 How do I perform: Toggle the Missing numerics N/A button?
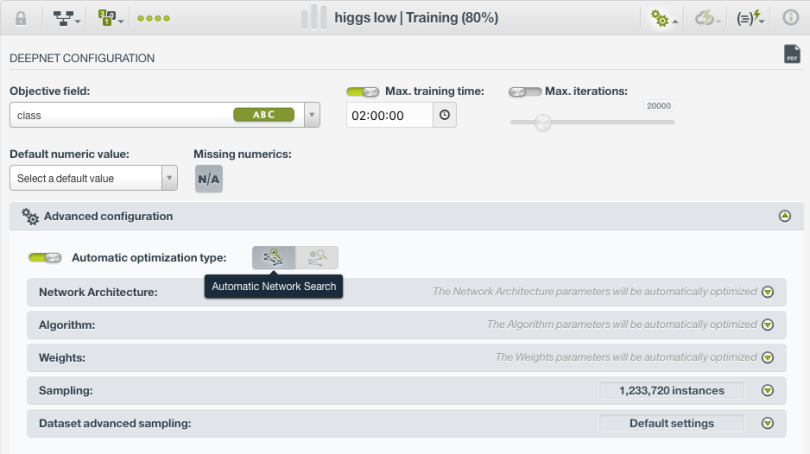coord(208,179)
